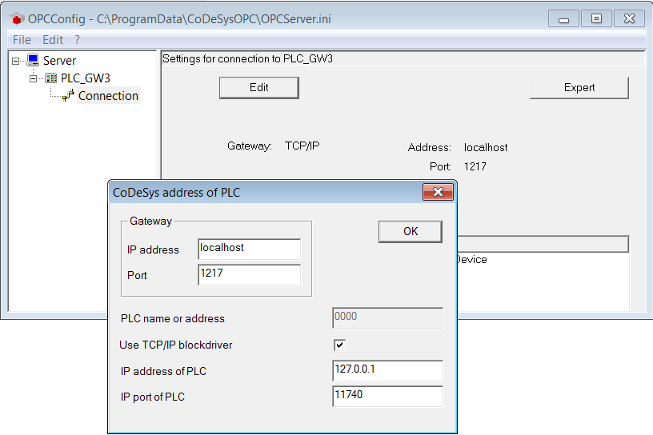Confirm dialog with the OK button
This screenshot has height=435, width=653.
[x=410, y=231]
